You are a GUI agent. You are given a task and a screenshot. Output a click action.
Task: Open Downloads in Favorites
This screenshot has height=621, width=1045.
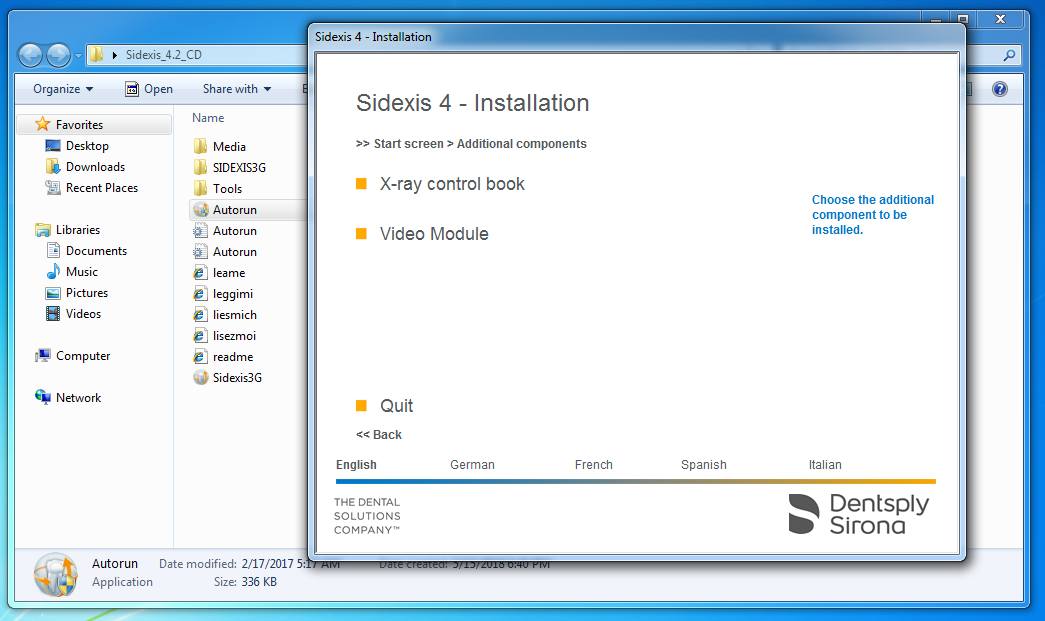95,167
